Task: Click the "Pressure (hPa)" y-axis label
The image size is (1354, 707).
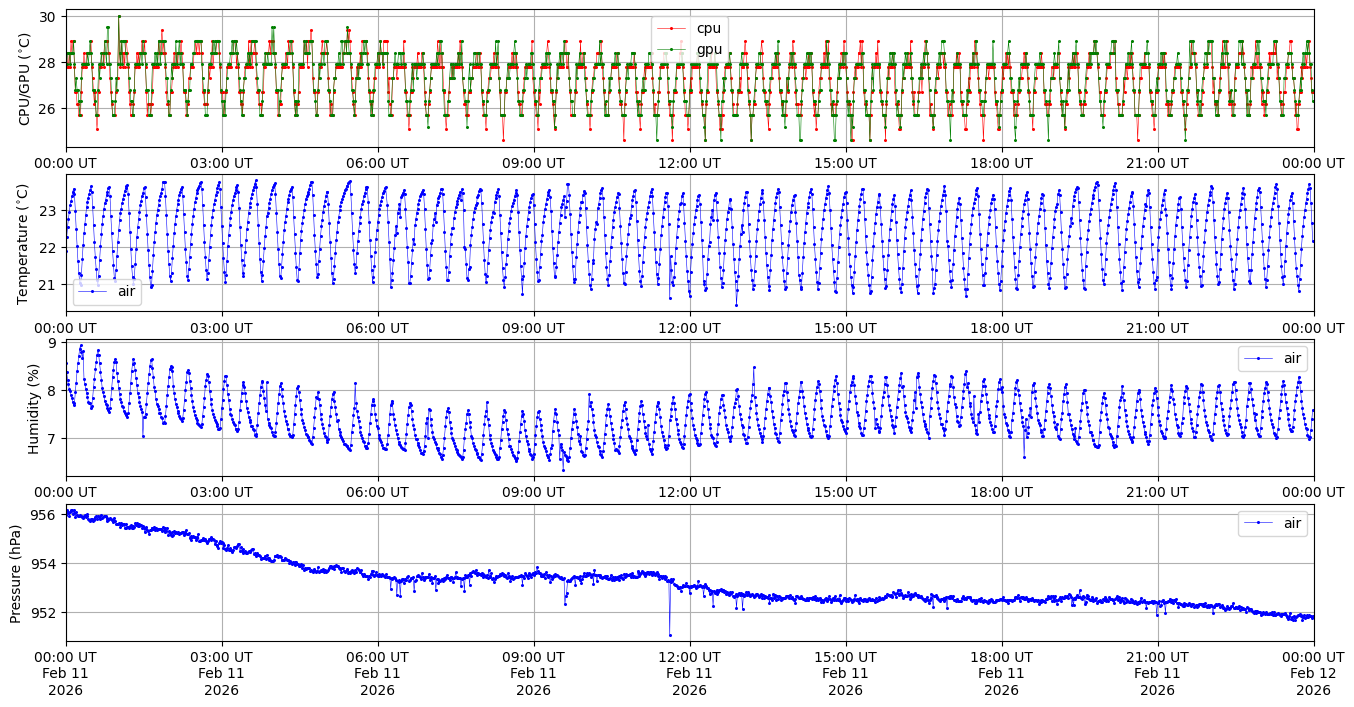Action: (16, 573)
